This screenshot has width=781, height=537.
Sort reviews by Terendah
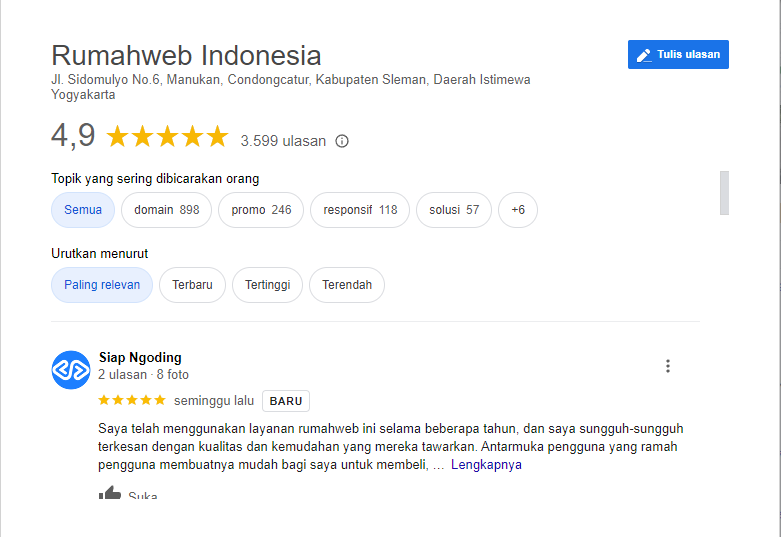347,285
